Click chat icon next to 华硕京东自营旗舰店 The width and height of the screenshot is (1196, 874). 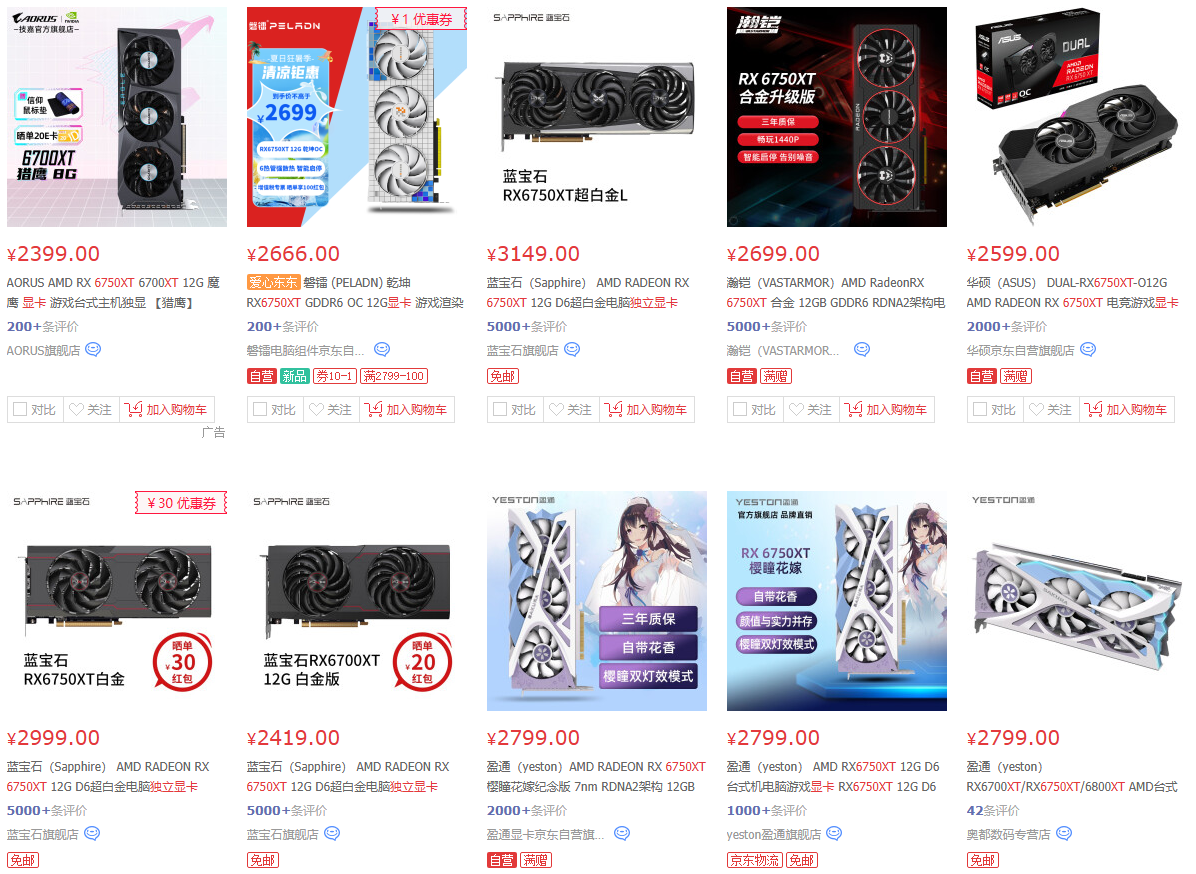click(x=1088, y=350)
